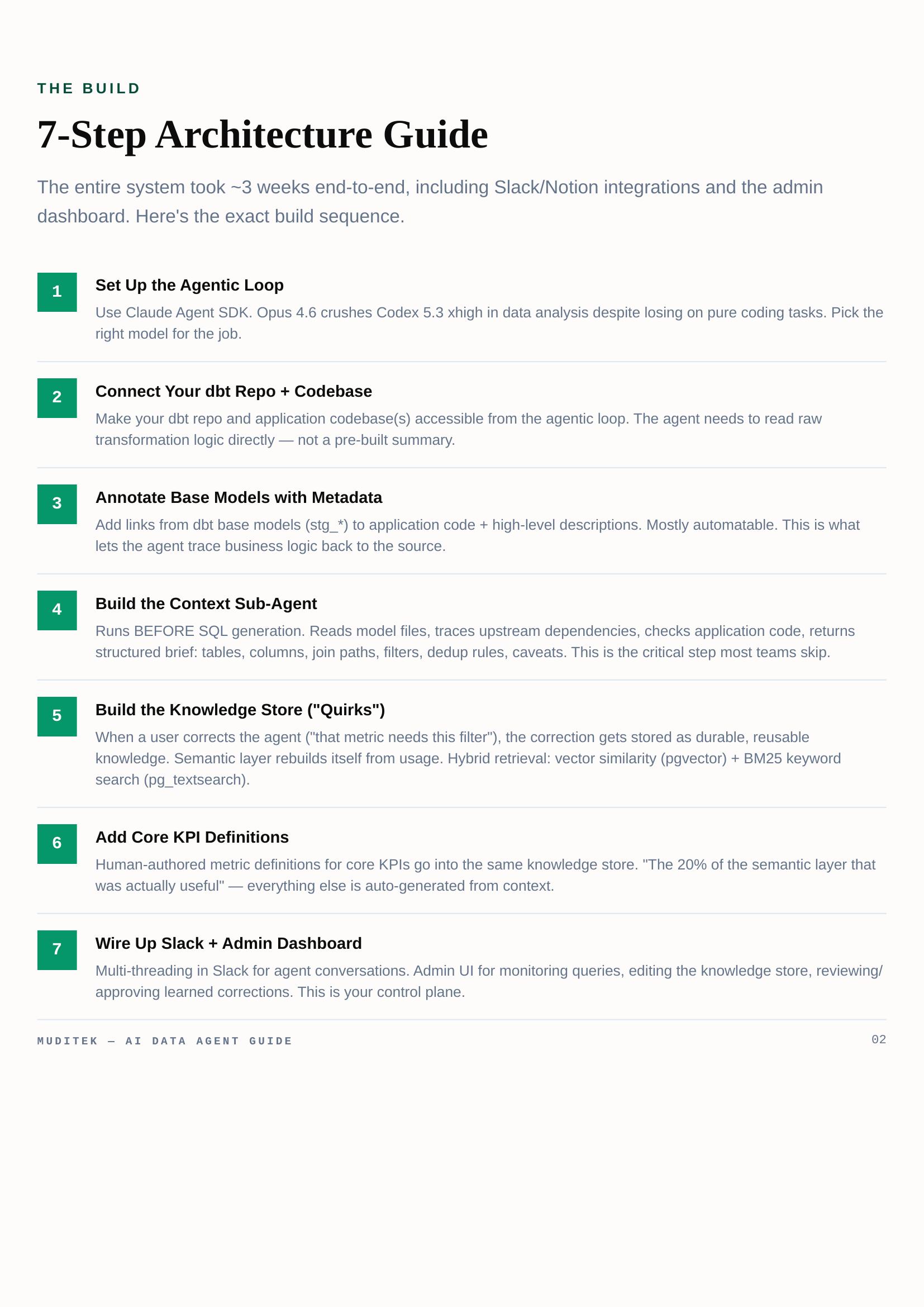The height and width of the screenshot is (1307, 924).
Task: Select the "Connect Your dbt Repo + Codebase" heading
Action: (x=234, y=391)
